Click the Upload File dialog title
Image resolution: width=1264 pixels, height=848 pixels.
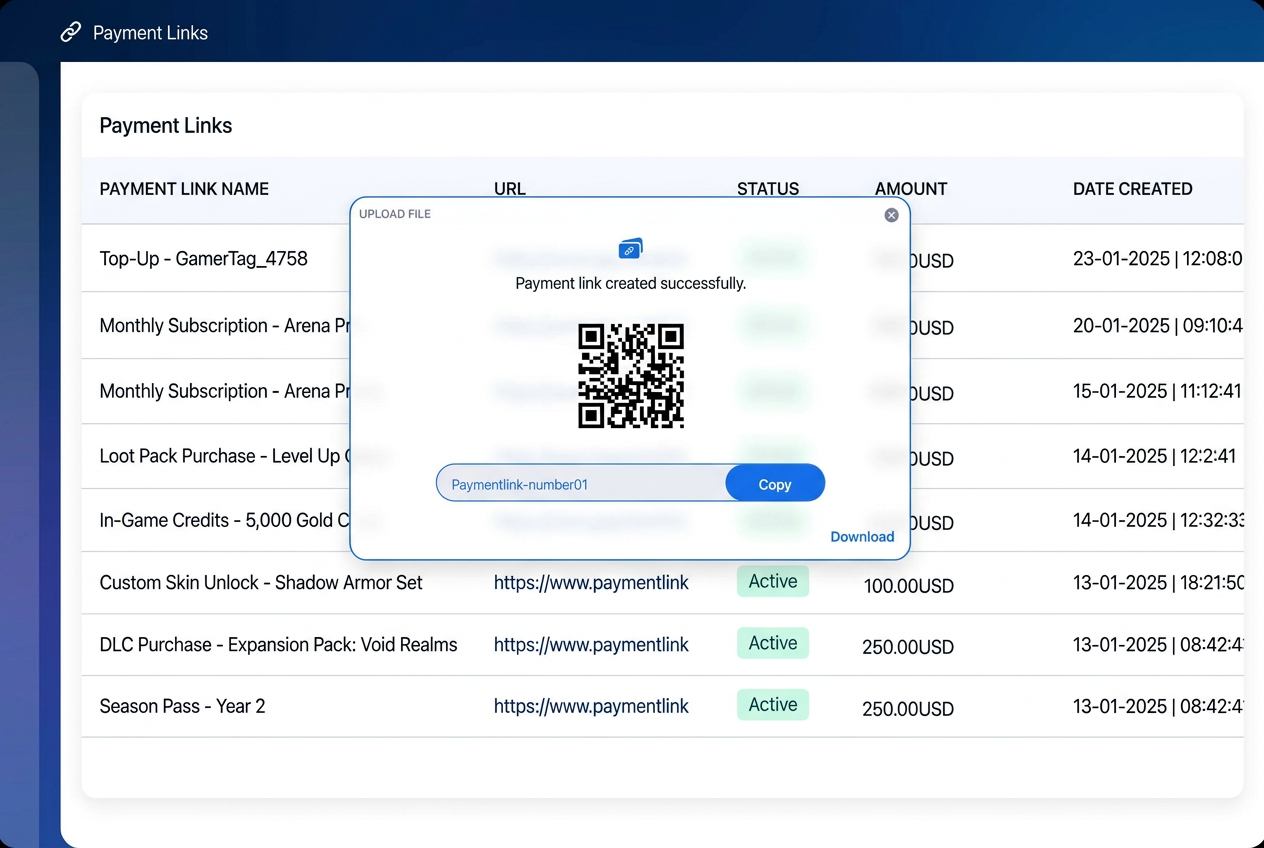[x=395, y=214]
